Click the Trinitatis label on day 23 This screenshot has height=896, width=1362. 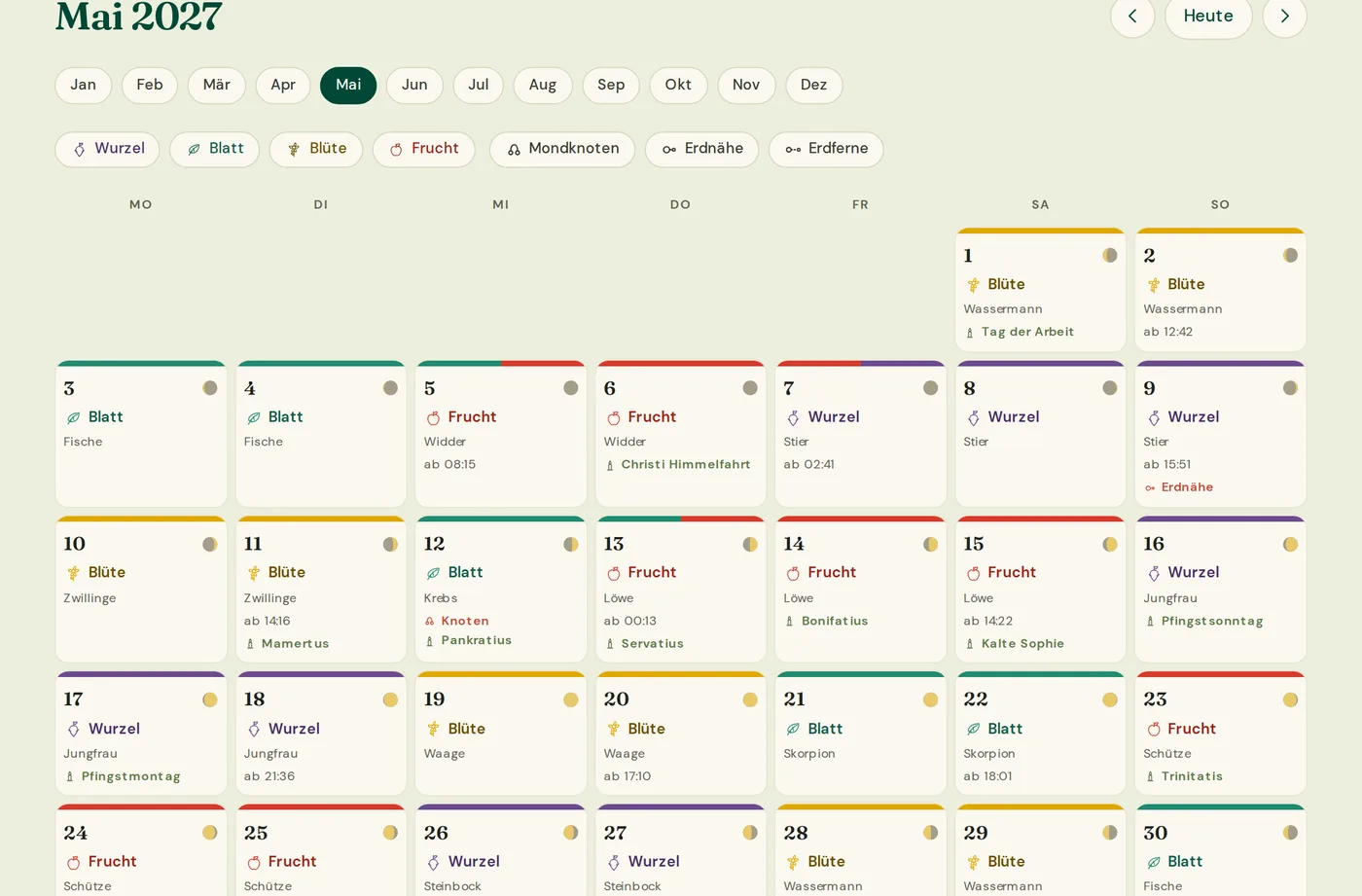point(1192,776)
